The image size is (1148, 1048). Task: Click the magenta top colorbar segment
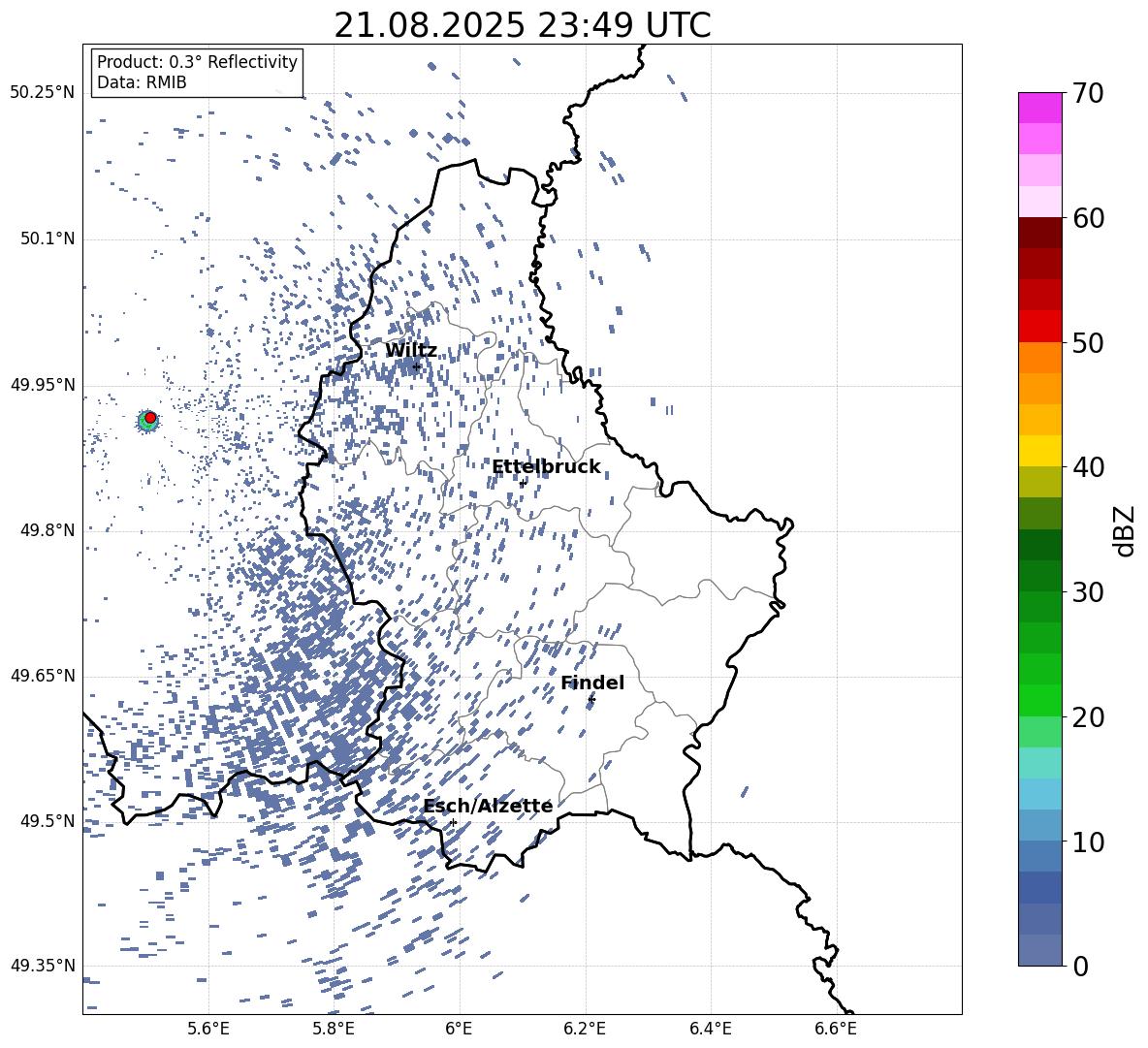[1039, 108]
